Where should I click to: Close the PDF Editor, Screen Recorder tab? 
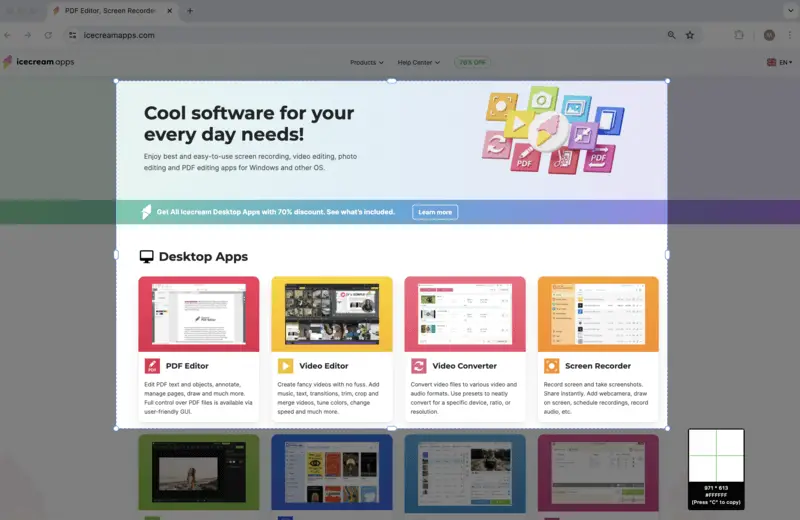pos(170,11)
